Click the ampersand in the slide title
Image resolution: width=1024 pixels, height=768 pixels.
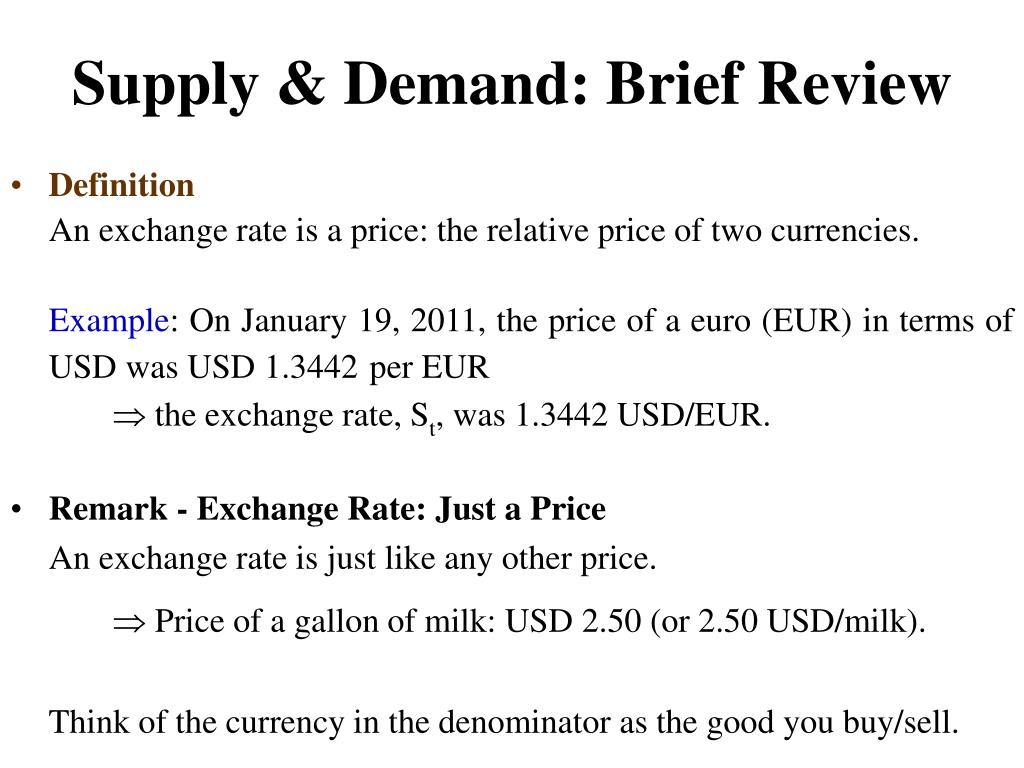point(301,84)
